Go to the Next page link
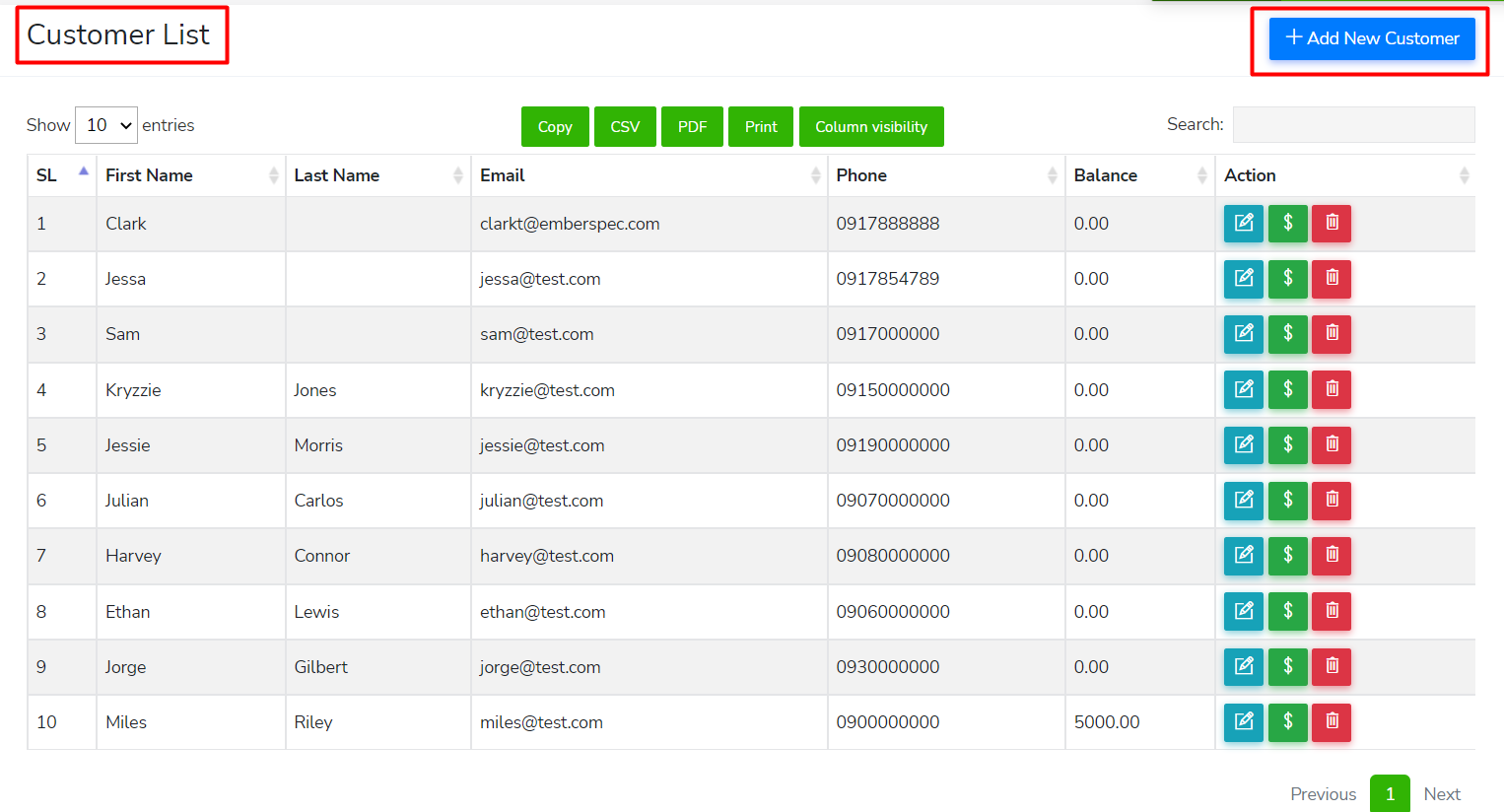The height and width of the screenshot is (812, 1504). pyautogui.click(x=1441, y=794)
